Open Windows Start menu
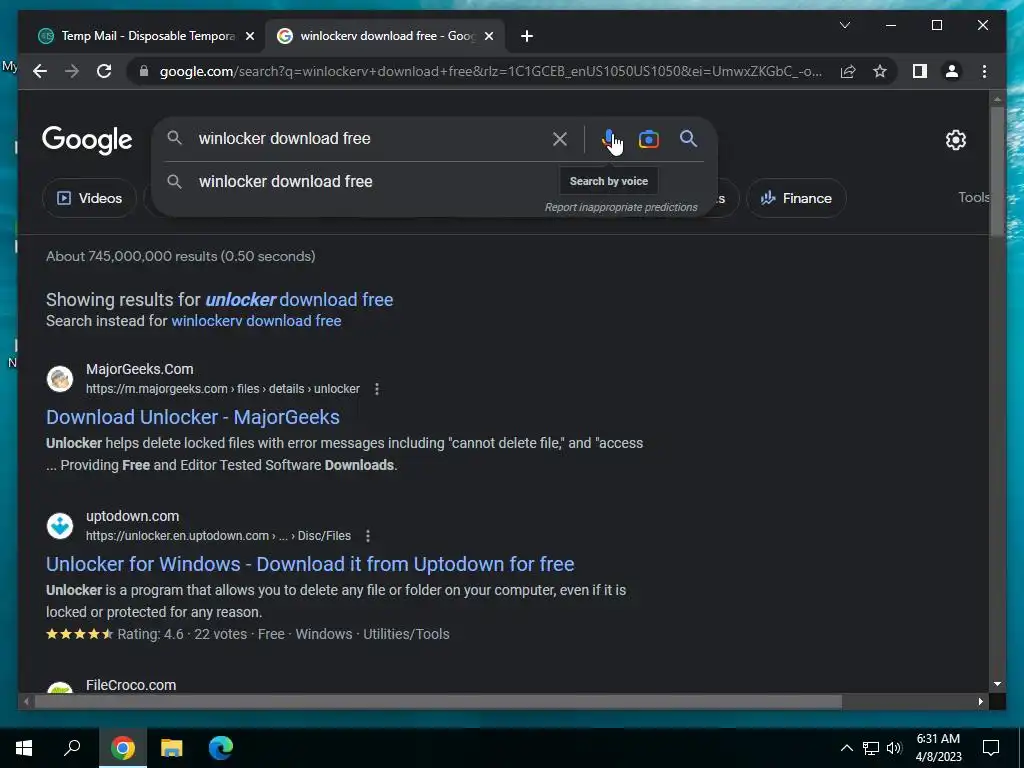The width and height of the screenshot is (1024, 768). [x=24, y=748]
